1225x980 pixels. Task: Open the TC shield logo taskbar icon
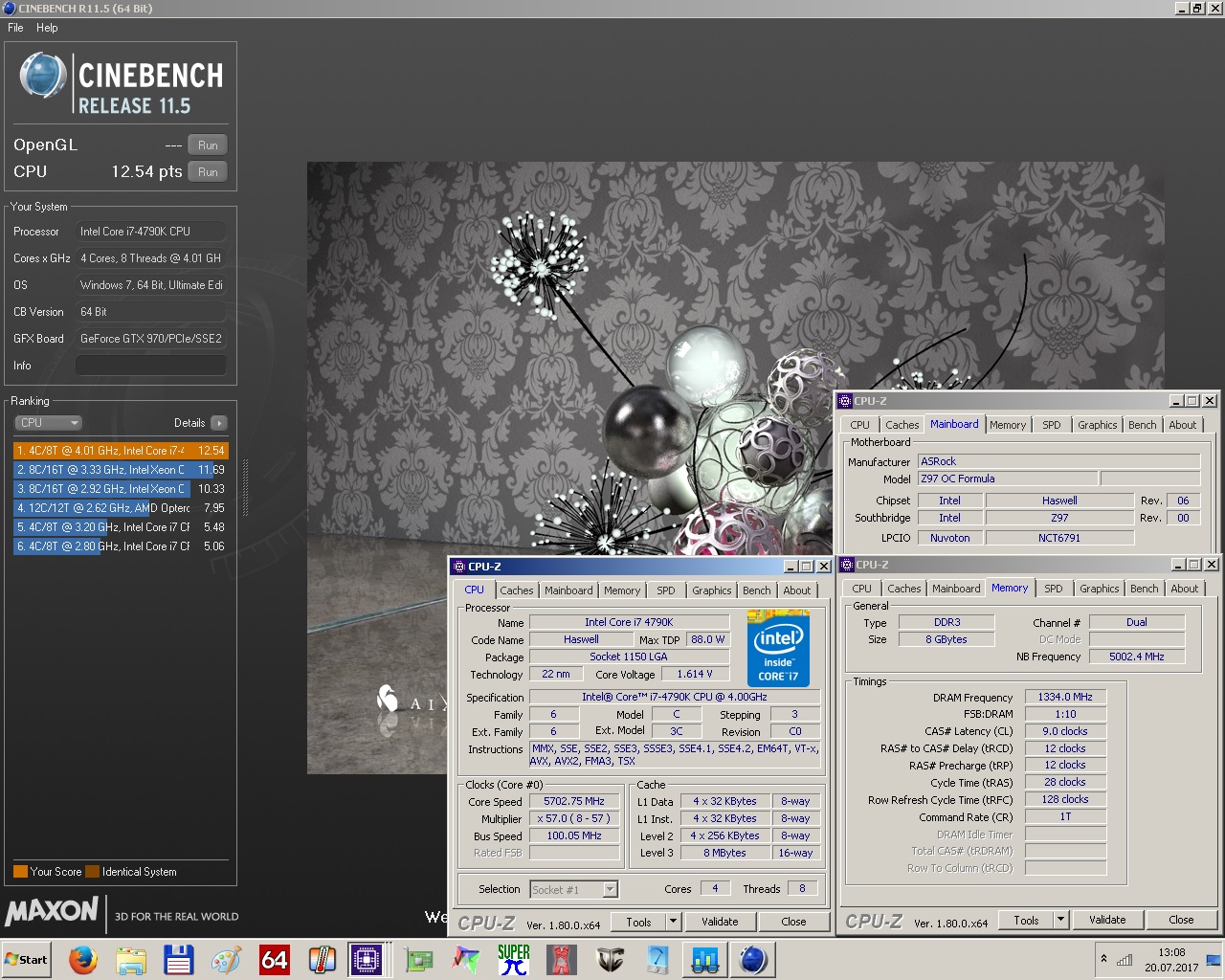tap(610, 960)
